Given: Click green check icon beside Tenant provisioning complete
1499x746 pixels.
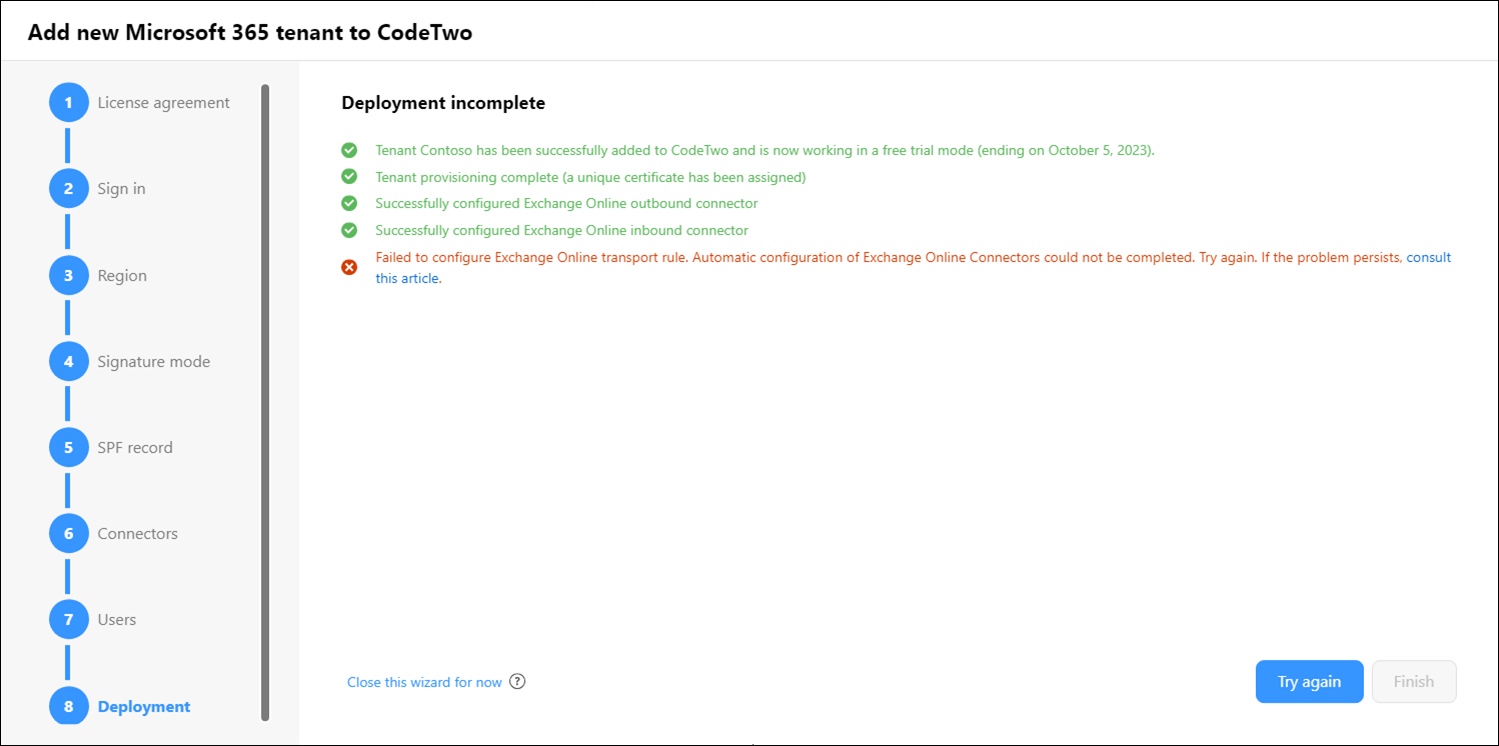Looking at the screenshot, I should (x=349, y=177).
